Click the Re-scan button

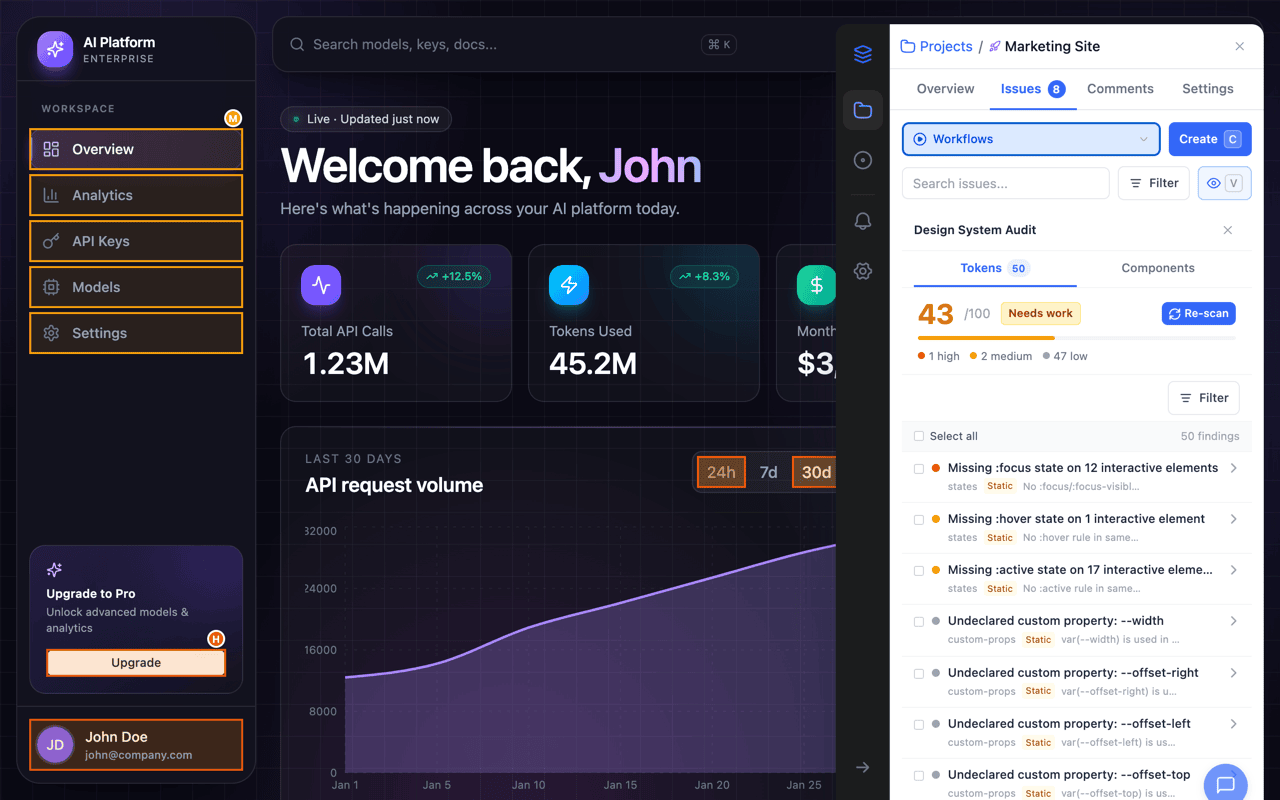tap(1199, 313)
